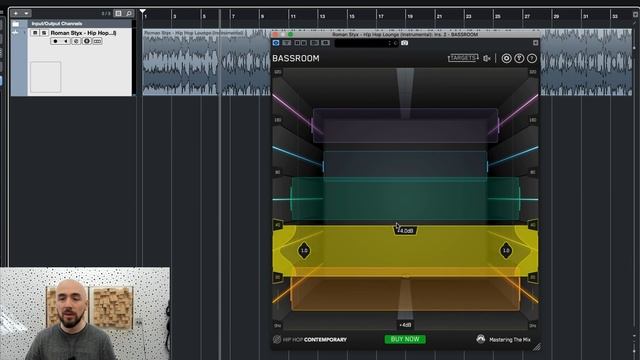Toggle solo (S) on Roman Styx track
The image size is (640, 360).
point(44,33)
